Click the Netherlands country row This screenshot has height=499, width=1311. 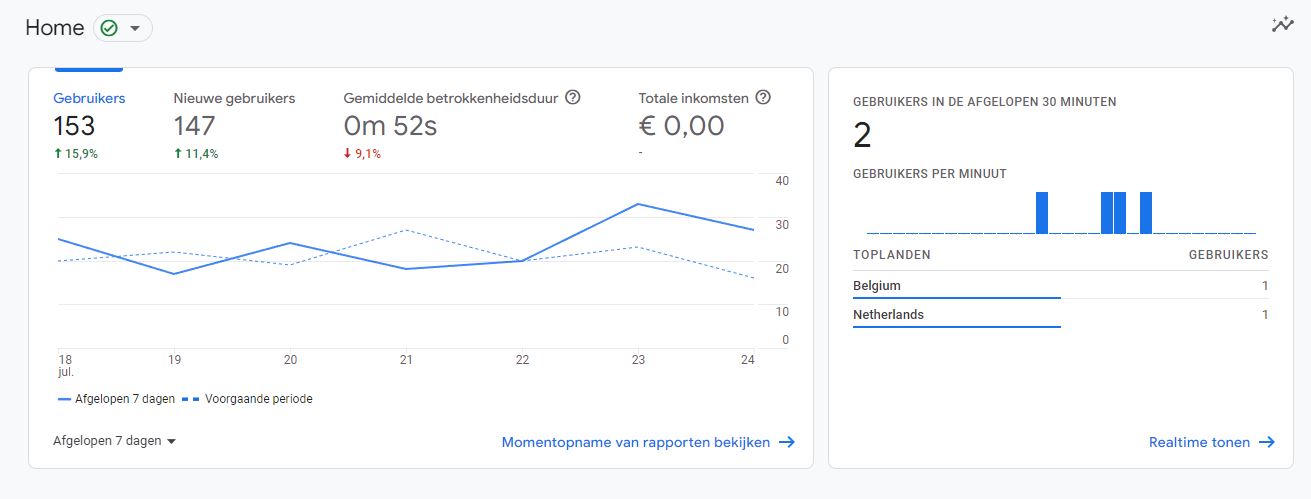coord(1060,314)
